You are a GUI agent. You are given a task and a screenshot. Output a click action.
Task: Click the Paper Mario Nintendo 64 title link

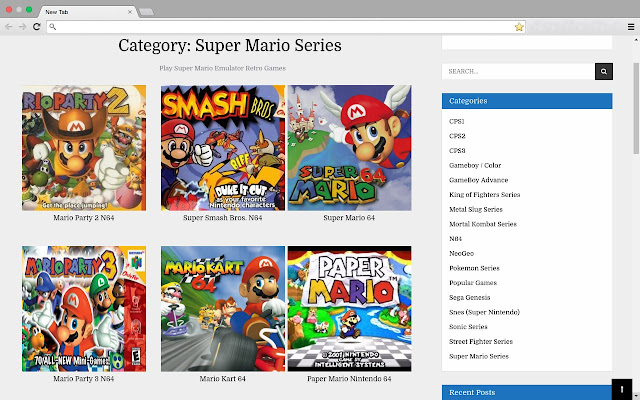coord(349,379)
